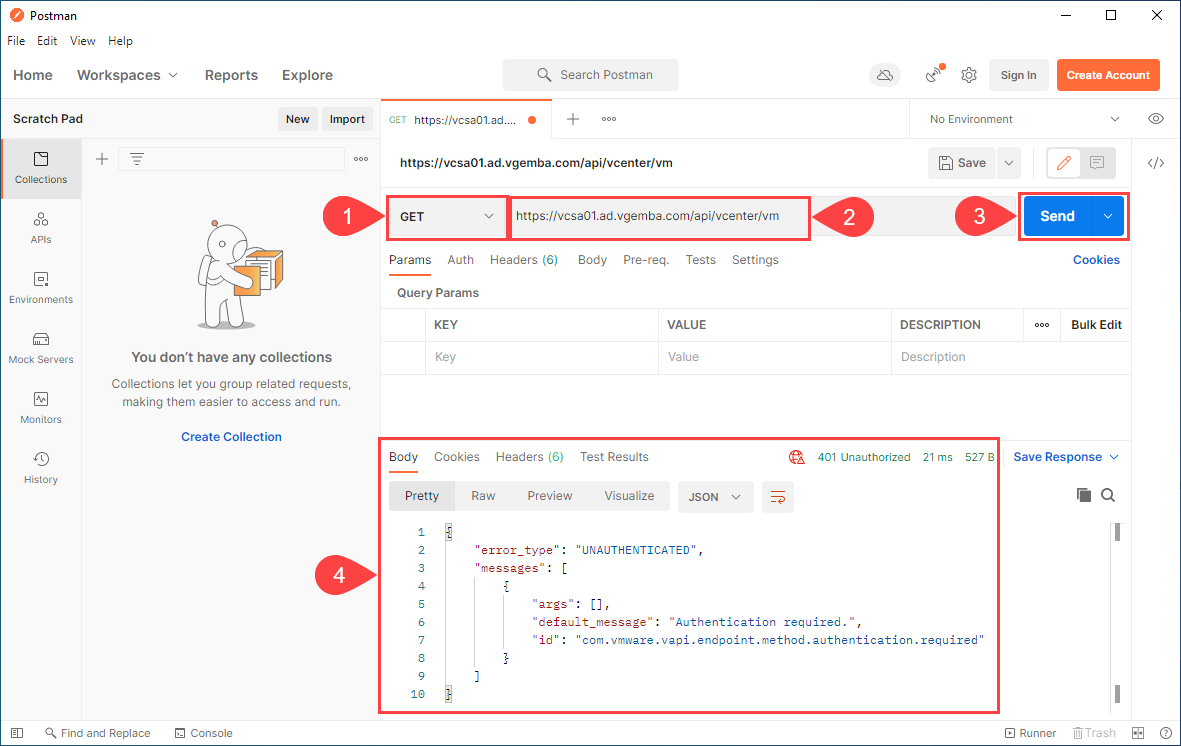Open the Environments sidebar panel
Viewport: 1181px width, 746px height.
pyautogui.click(x=41, y=288)
